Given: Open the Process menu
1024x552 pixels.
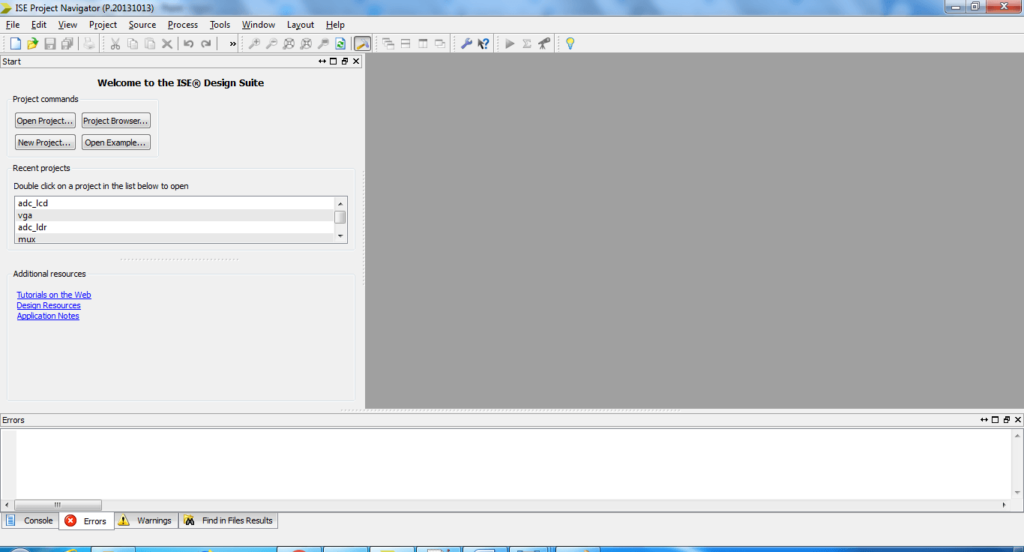Looking at the screenshot, I should [x=182, y=25].
